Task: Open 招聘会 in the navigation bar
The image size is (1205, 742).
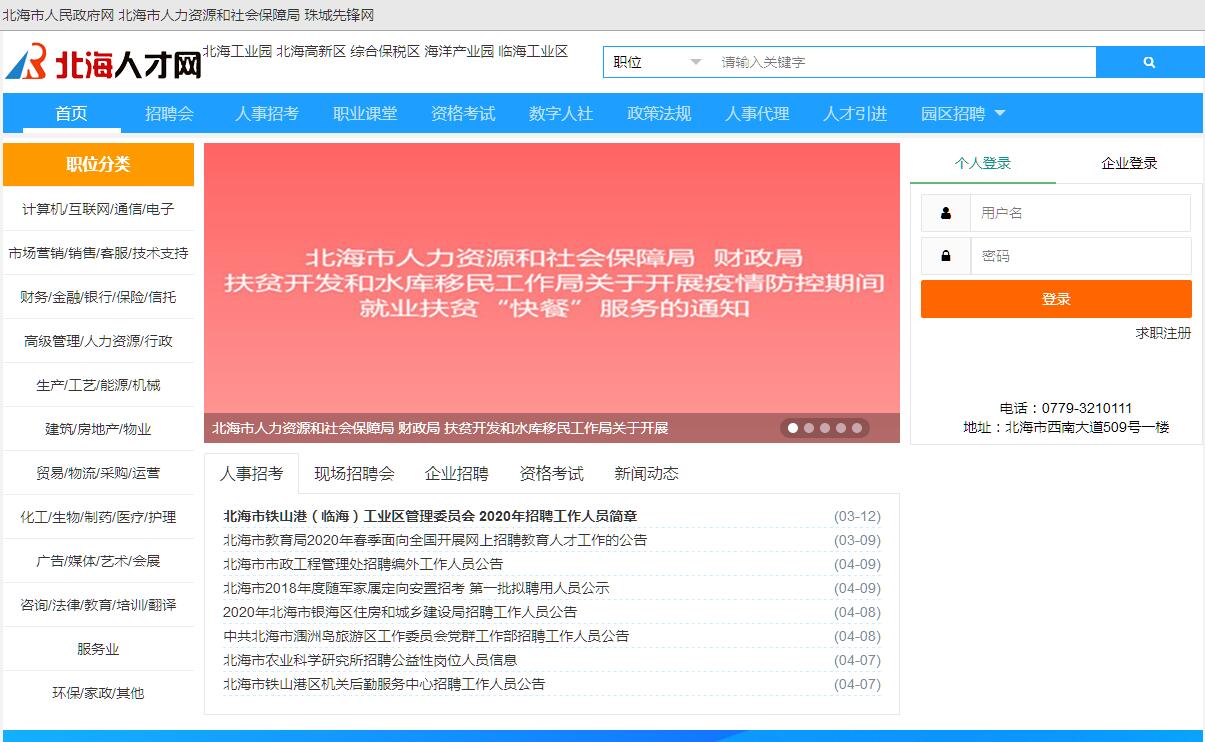Action: pos(169,114)
